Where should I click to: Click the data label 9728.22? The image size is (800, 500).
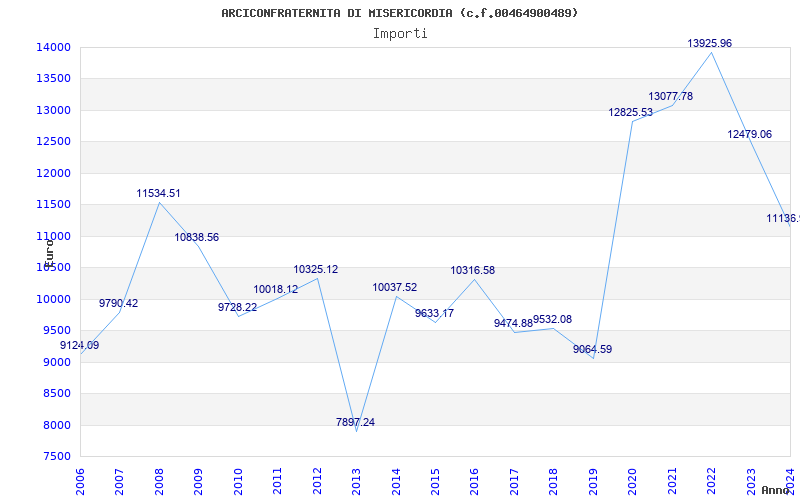point(238,307)
